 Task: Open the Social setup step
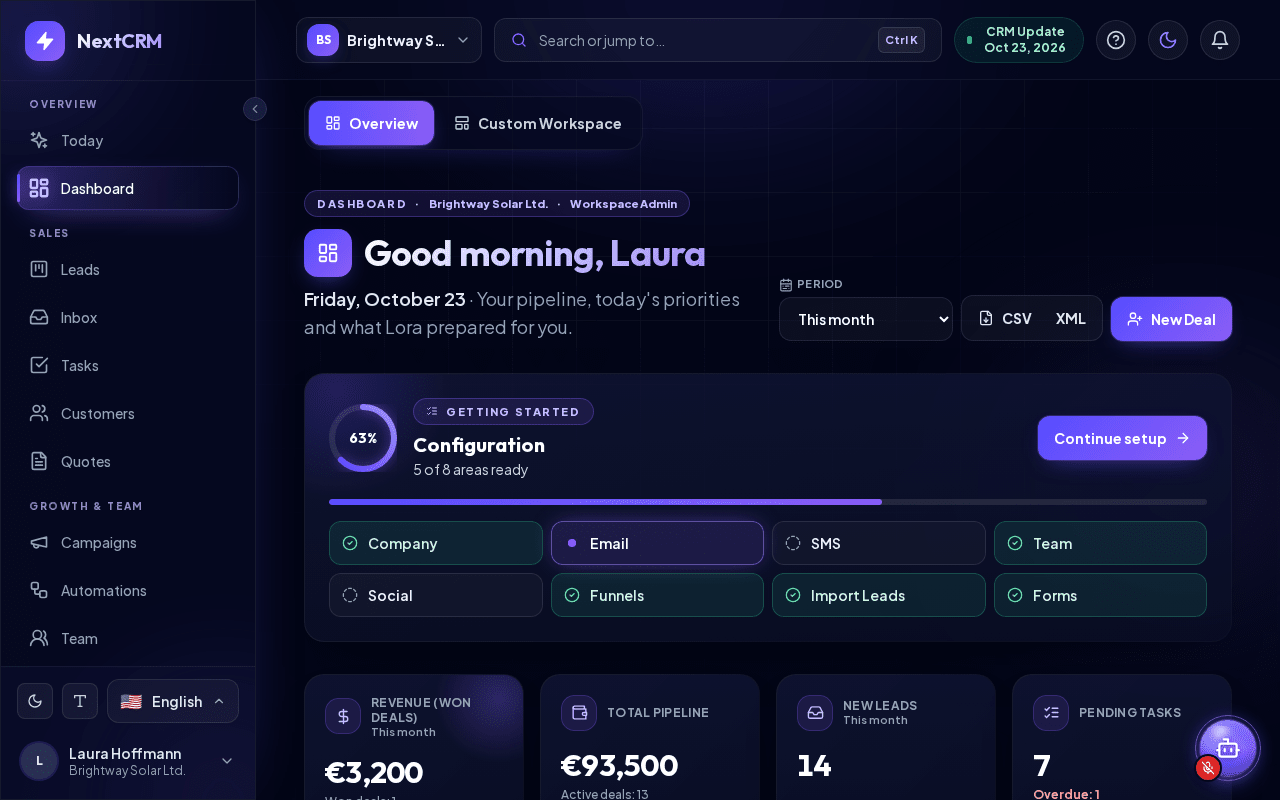(436, 595)
